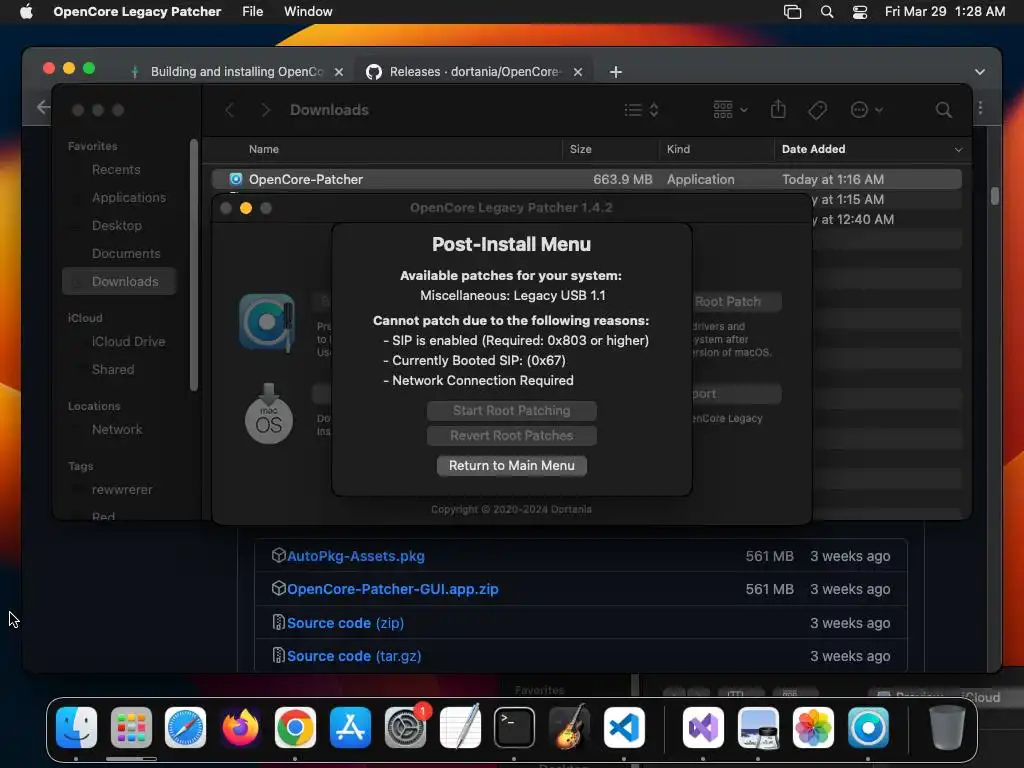Open Visual Studio Code from the Dock
Screen dimensions: 1024x768
tap(624, 728)
